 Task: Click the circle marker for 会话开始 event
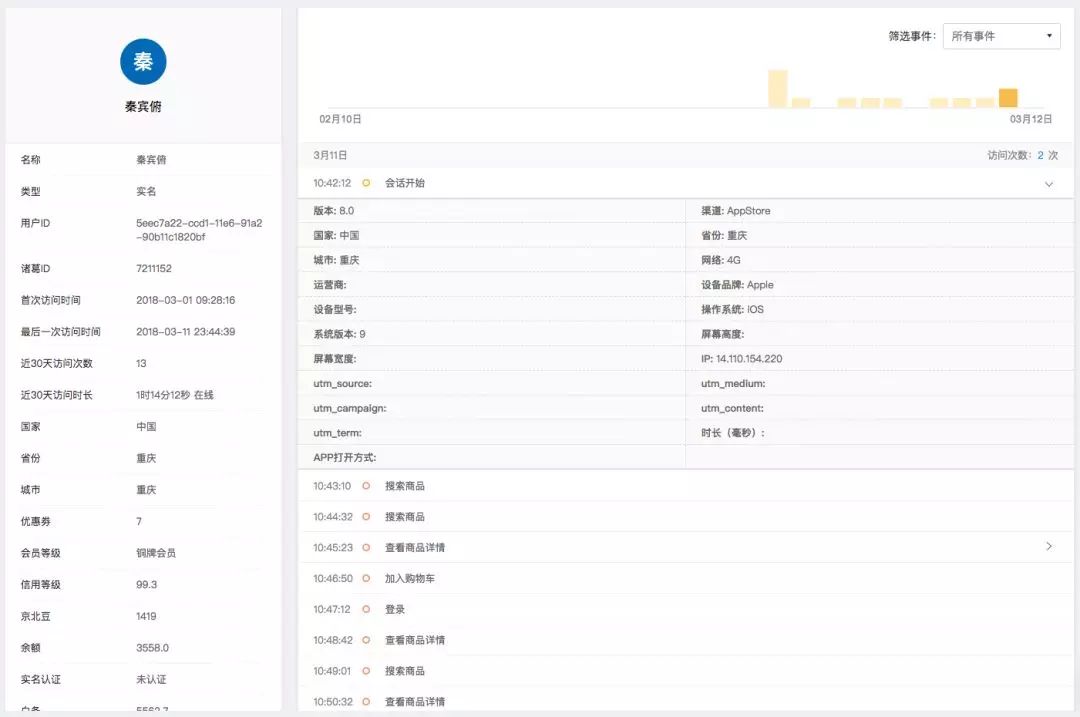366,183
